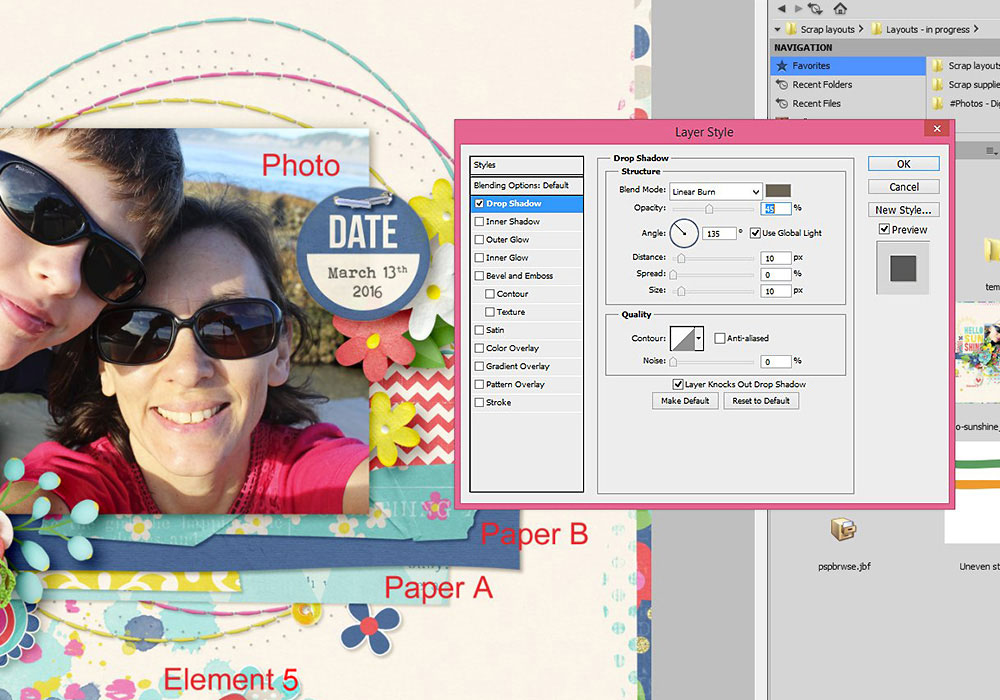The width and height of the screenshot is (1000, 700).
Task: Click the Size slider handle
Action: [x=681, y=291]
